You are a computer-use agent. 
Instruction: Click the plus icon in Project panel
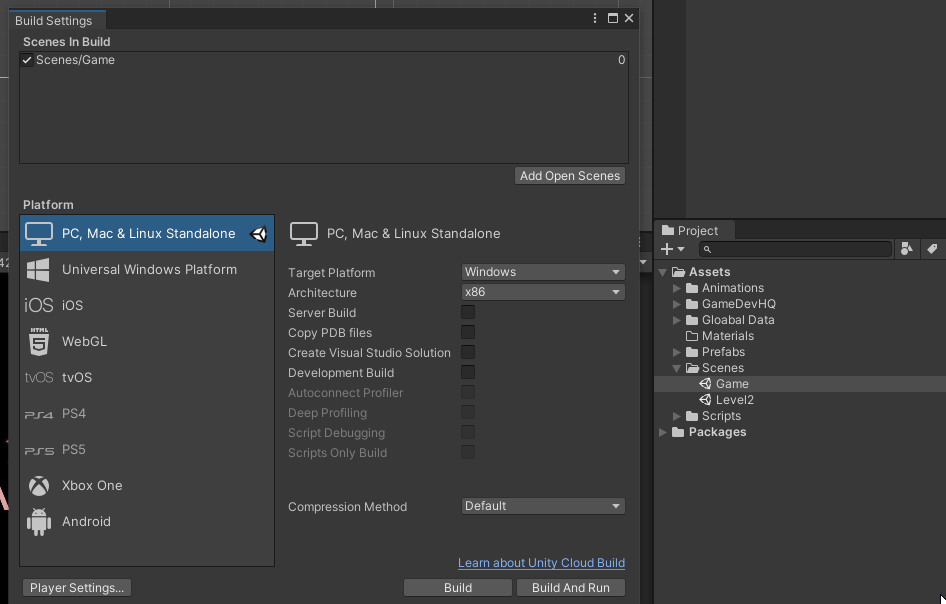[x=667, y=249]
